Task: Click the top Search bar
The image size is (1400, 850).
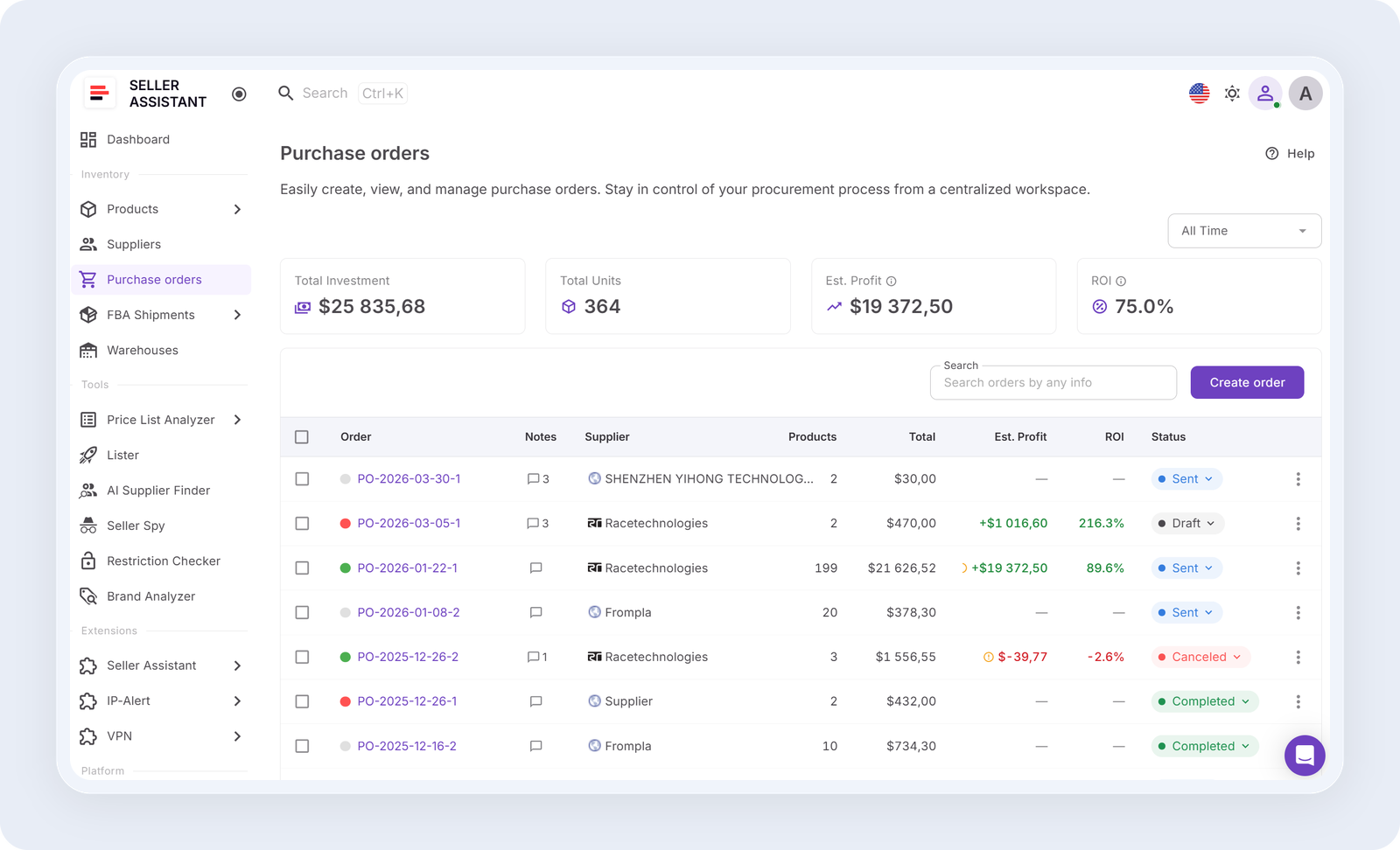Action: tap(342, 94)
